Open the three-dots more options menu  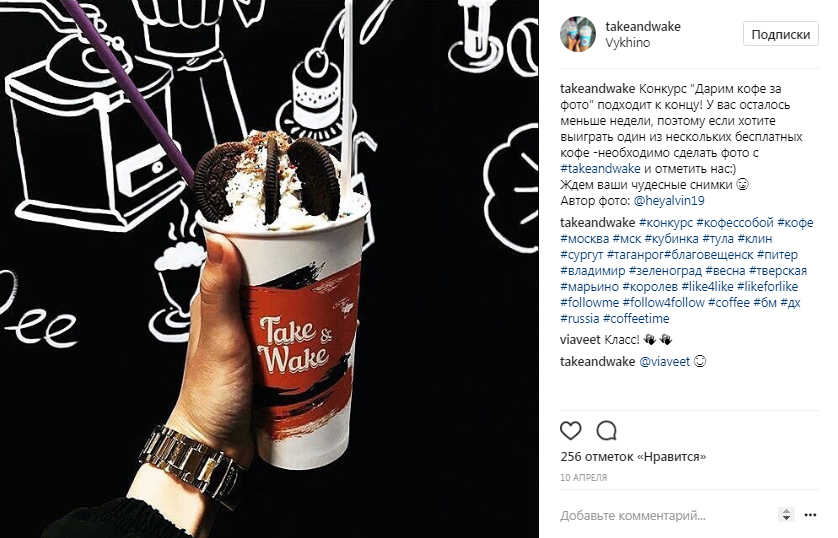[x=810, y=515]
